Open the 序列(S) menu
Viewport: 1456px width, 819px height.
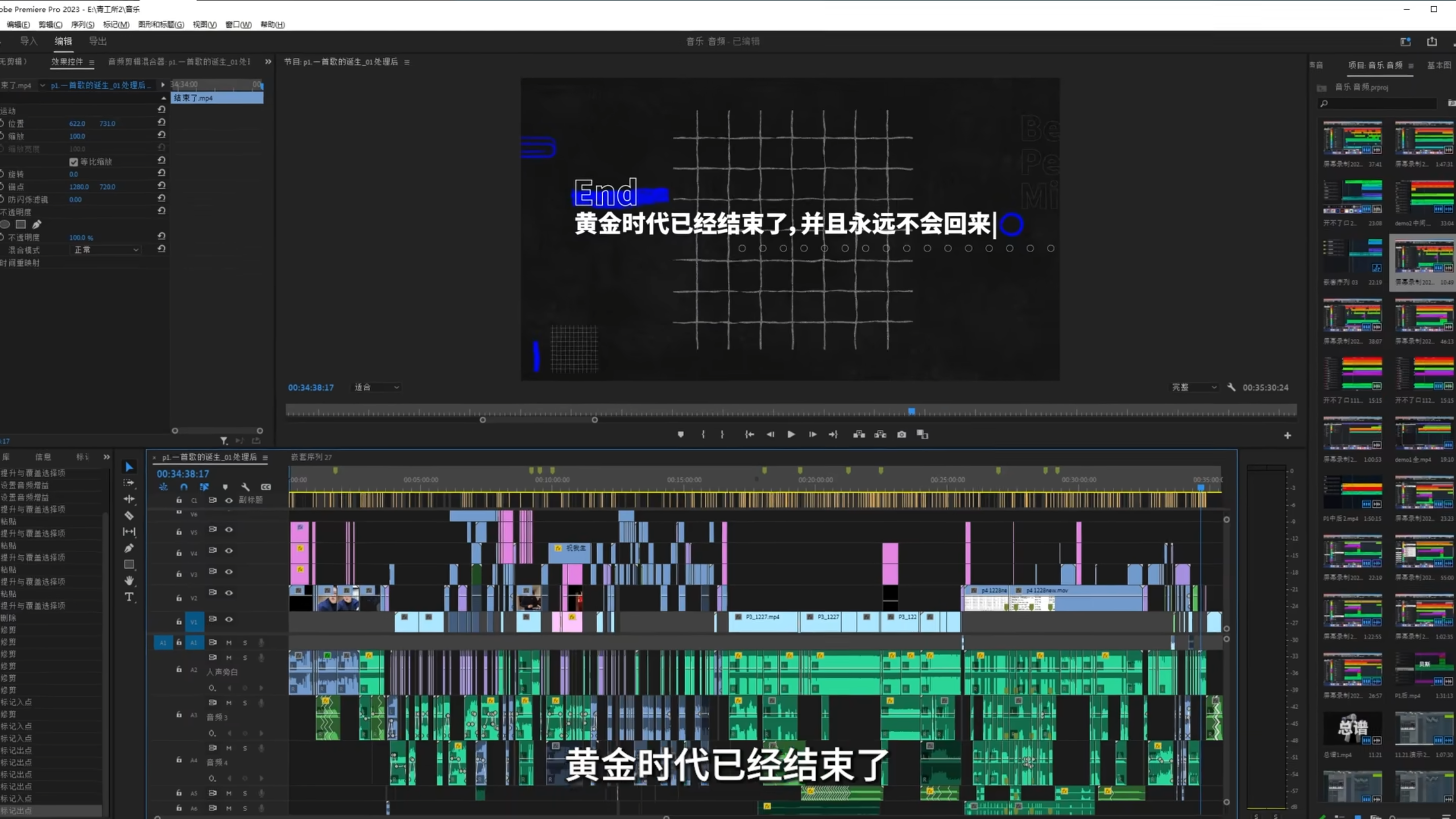click(x=82, y=24)
